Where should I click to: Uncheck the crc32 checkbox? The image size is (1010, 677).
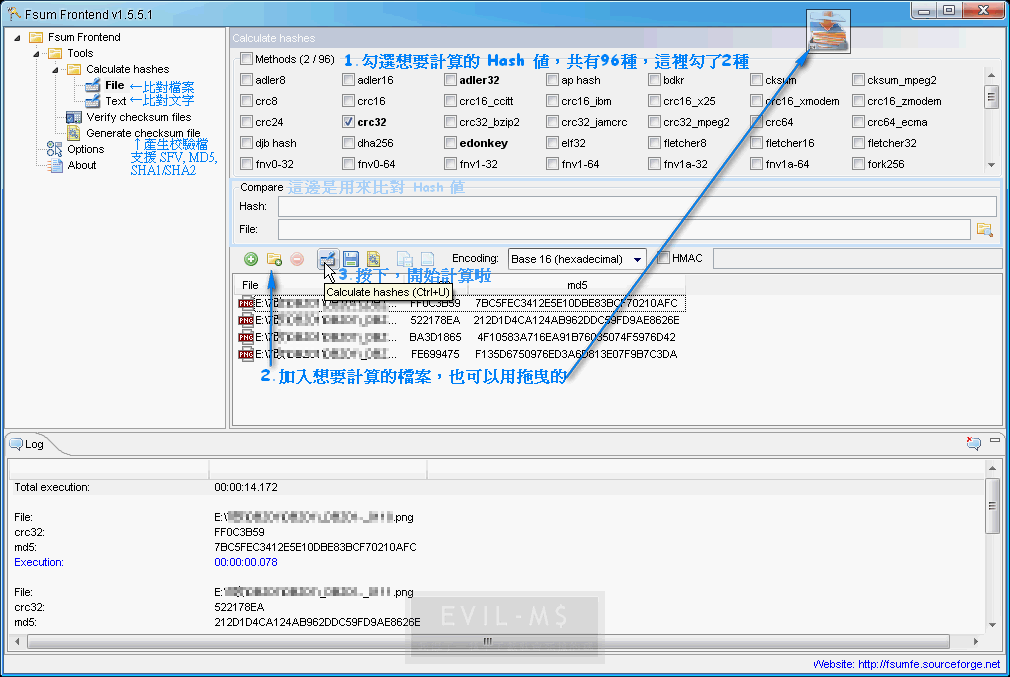(x=348, y=122)
